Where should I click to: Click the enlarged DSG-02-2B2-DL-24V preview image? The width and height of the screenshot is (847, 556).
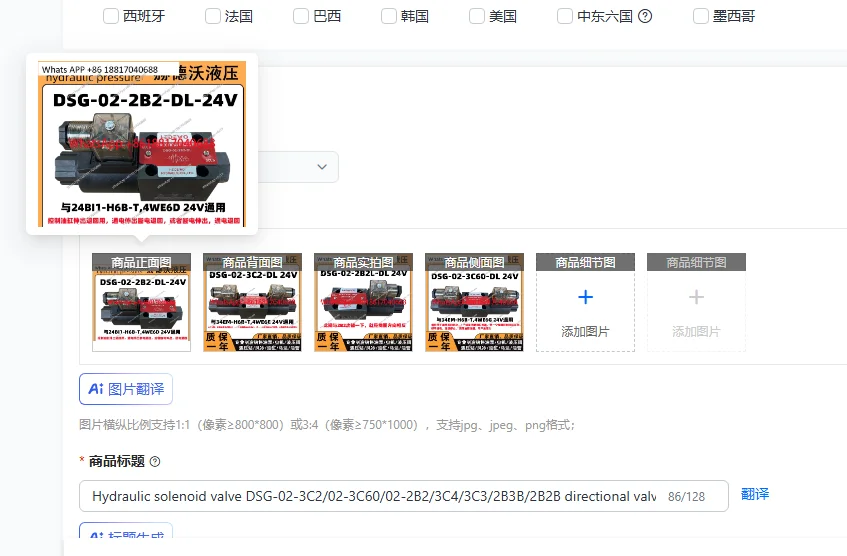pos(142,144)
